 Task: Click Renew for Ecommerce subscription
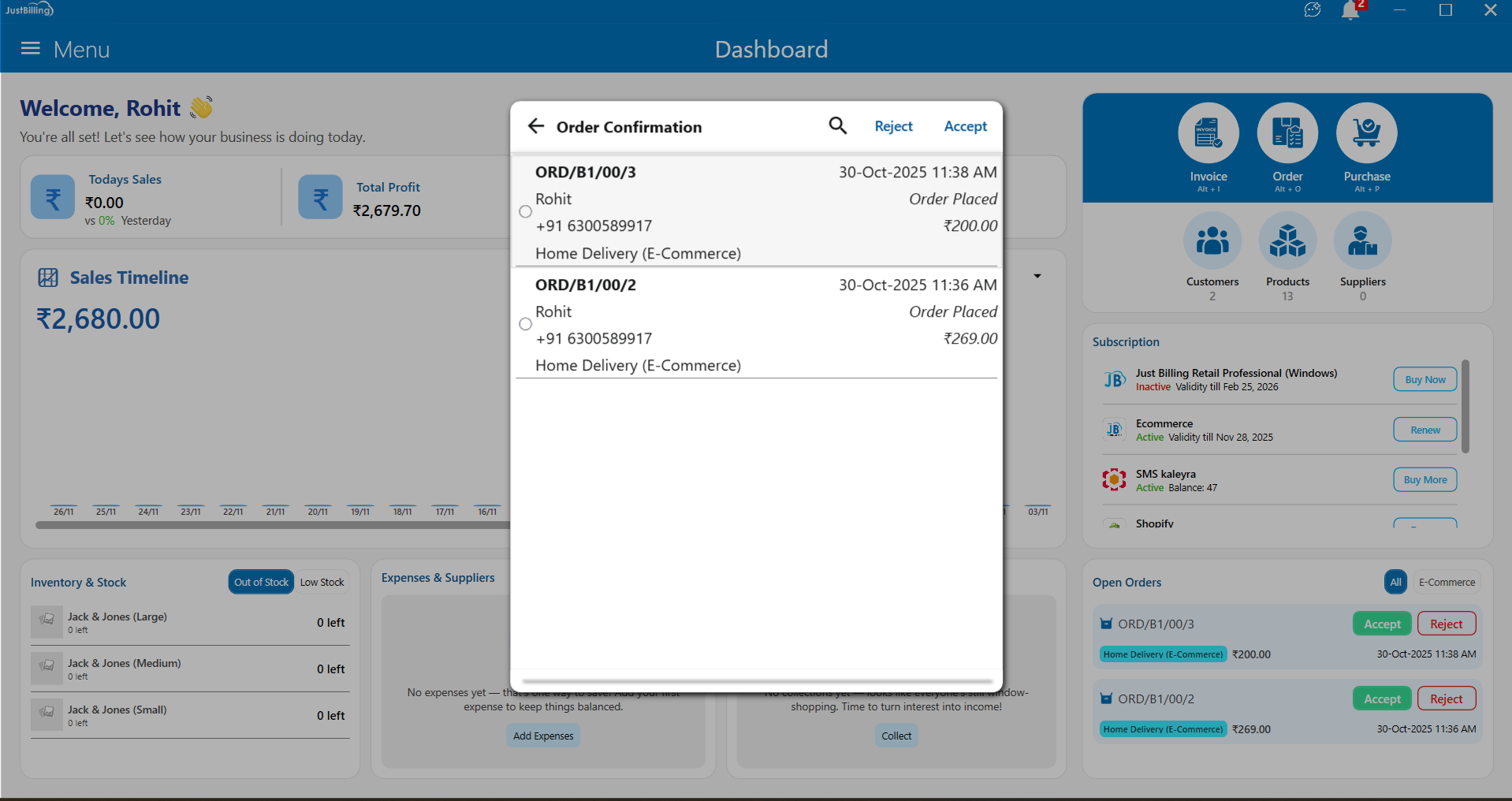click(1424, 430)
